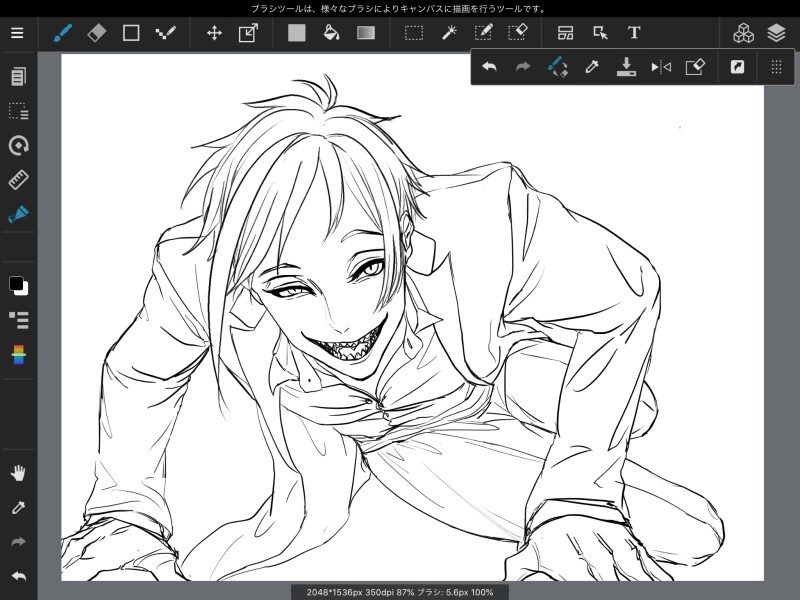The image size is (800, 600).
Task: Select the rectangular Selection tool
Action: [x=414, y=33]
